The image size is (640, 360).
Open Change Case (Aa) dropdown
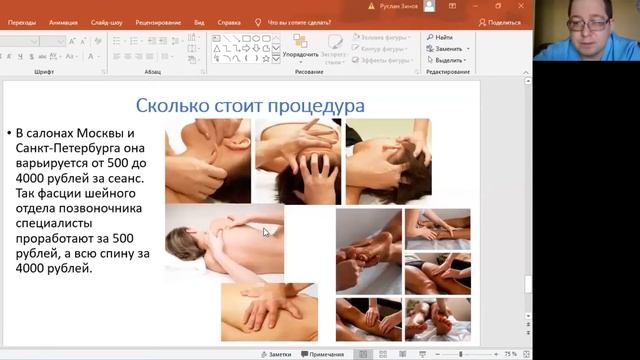pos(71,57)
